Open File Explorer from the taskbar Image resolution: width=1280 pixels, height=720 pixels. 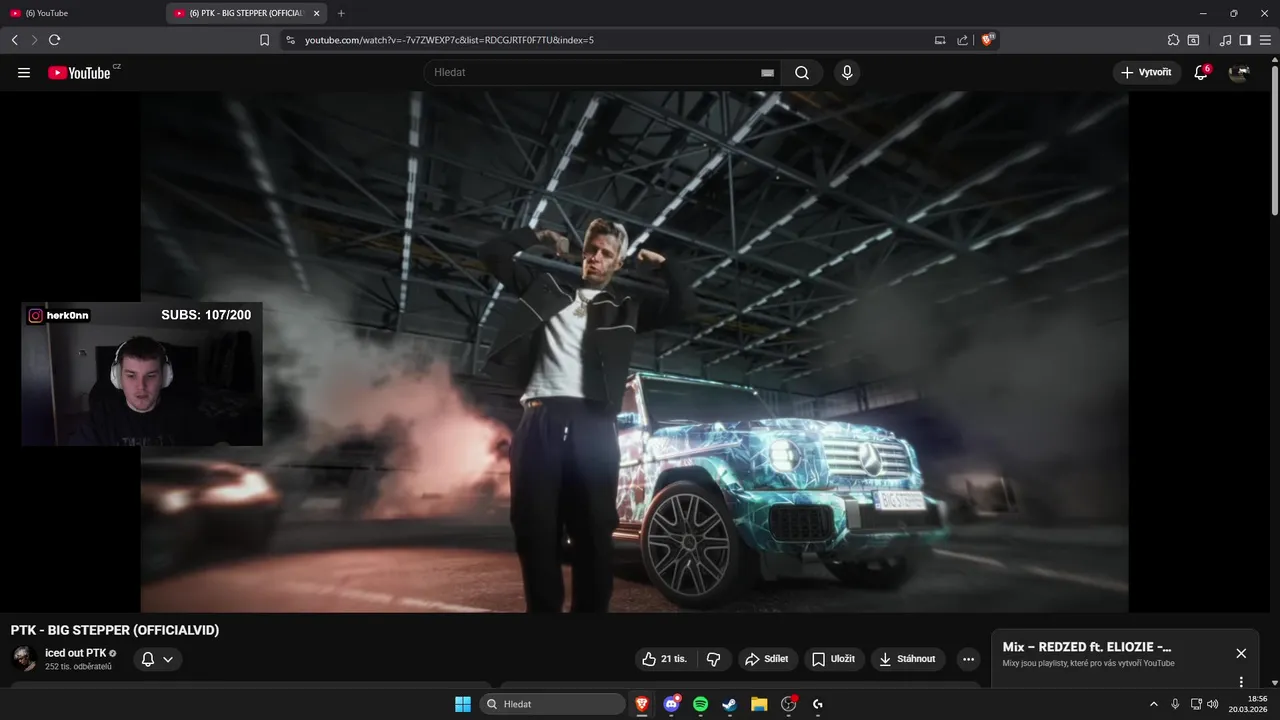pyautogui.click(x=759, y=704)
